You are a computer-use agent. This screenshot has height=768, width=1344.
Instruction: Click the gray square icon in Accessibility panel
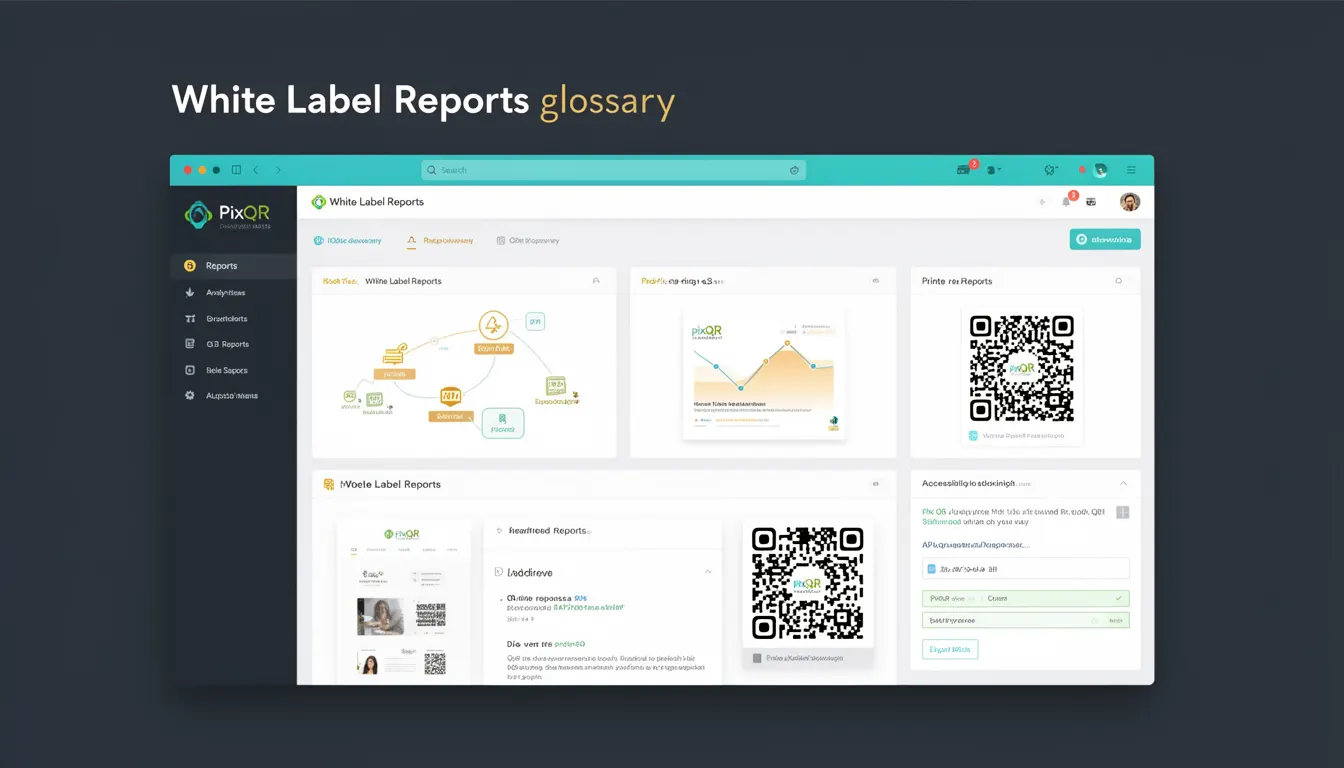(1123, 512)
